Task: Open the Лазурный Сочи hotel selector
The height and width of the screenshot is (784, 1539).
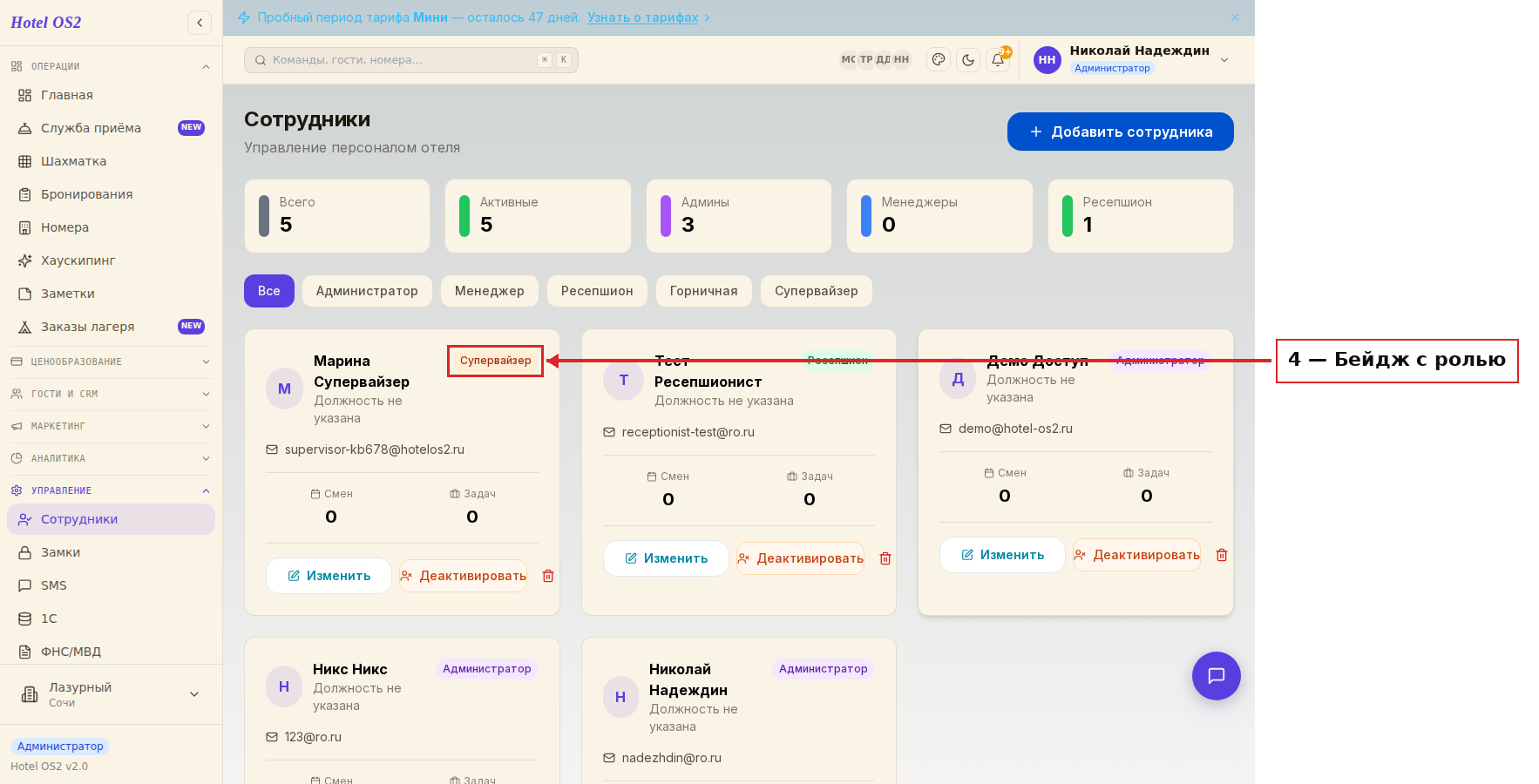Action: pos(111,694)
